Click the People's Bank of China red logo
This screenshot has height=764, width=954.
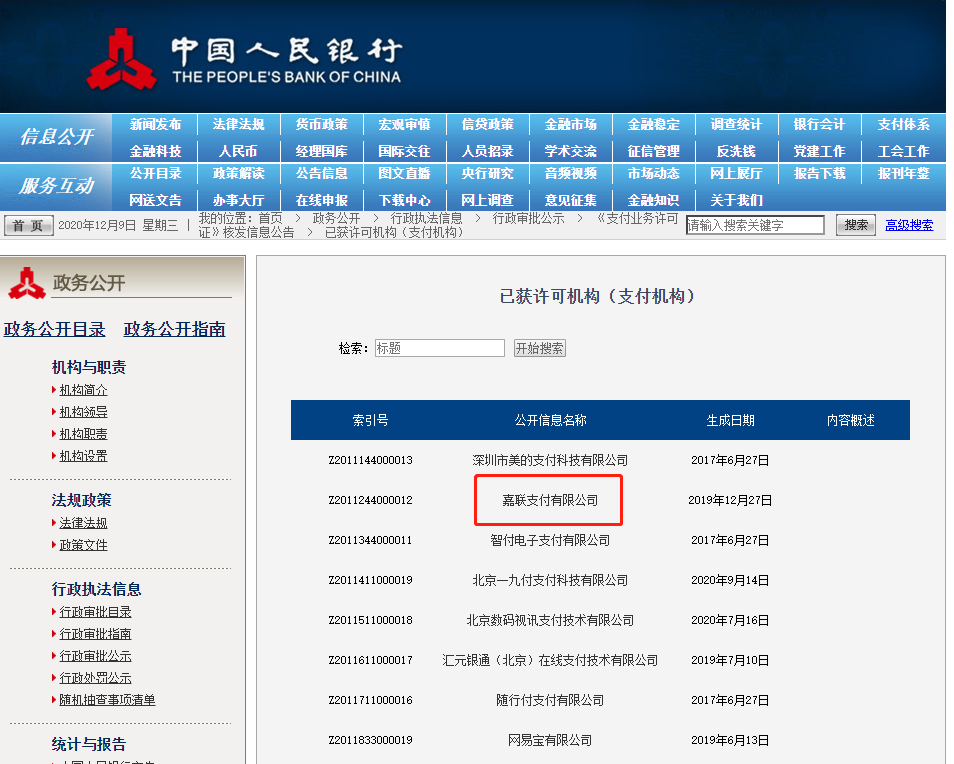click(120, 59)
